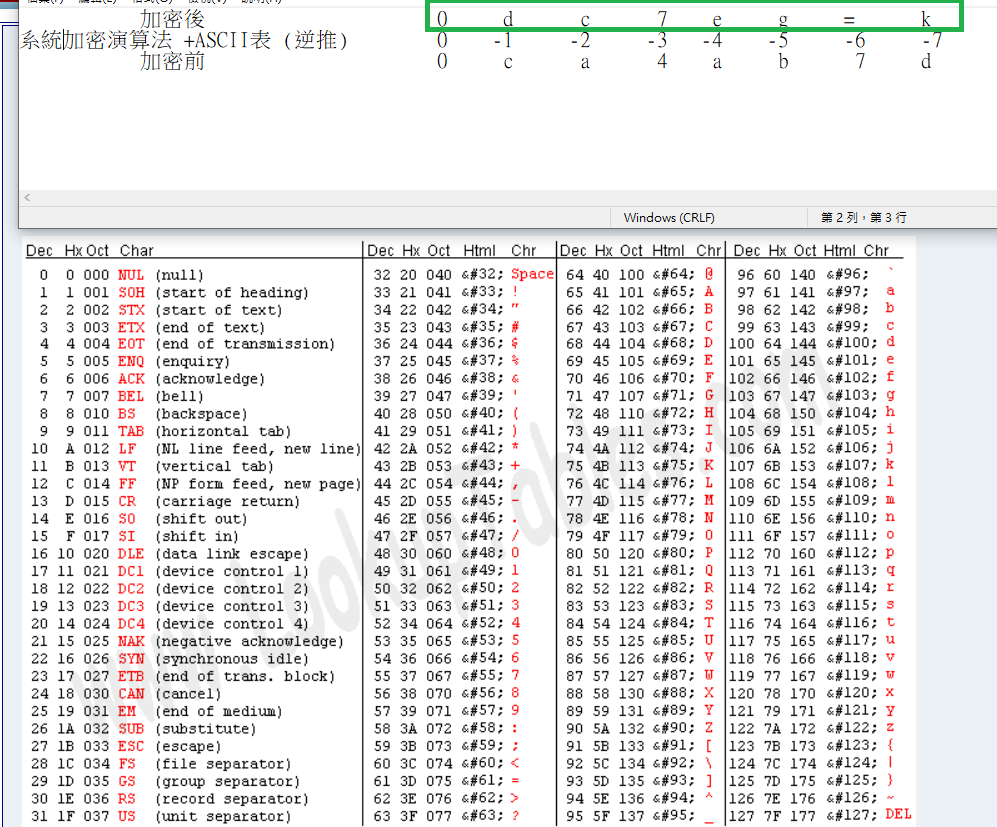Place cursor on the 加密前 label
Screen dimensions: 997x827
[x=172, y=62]
